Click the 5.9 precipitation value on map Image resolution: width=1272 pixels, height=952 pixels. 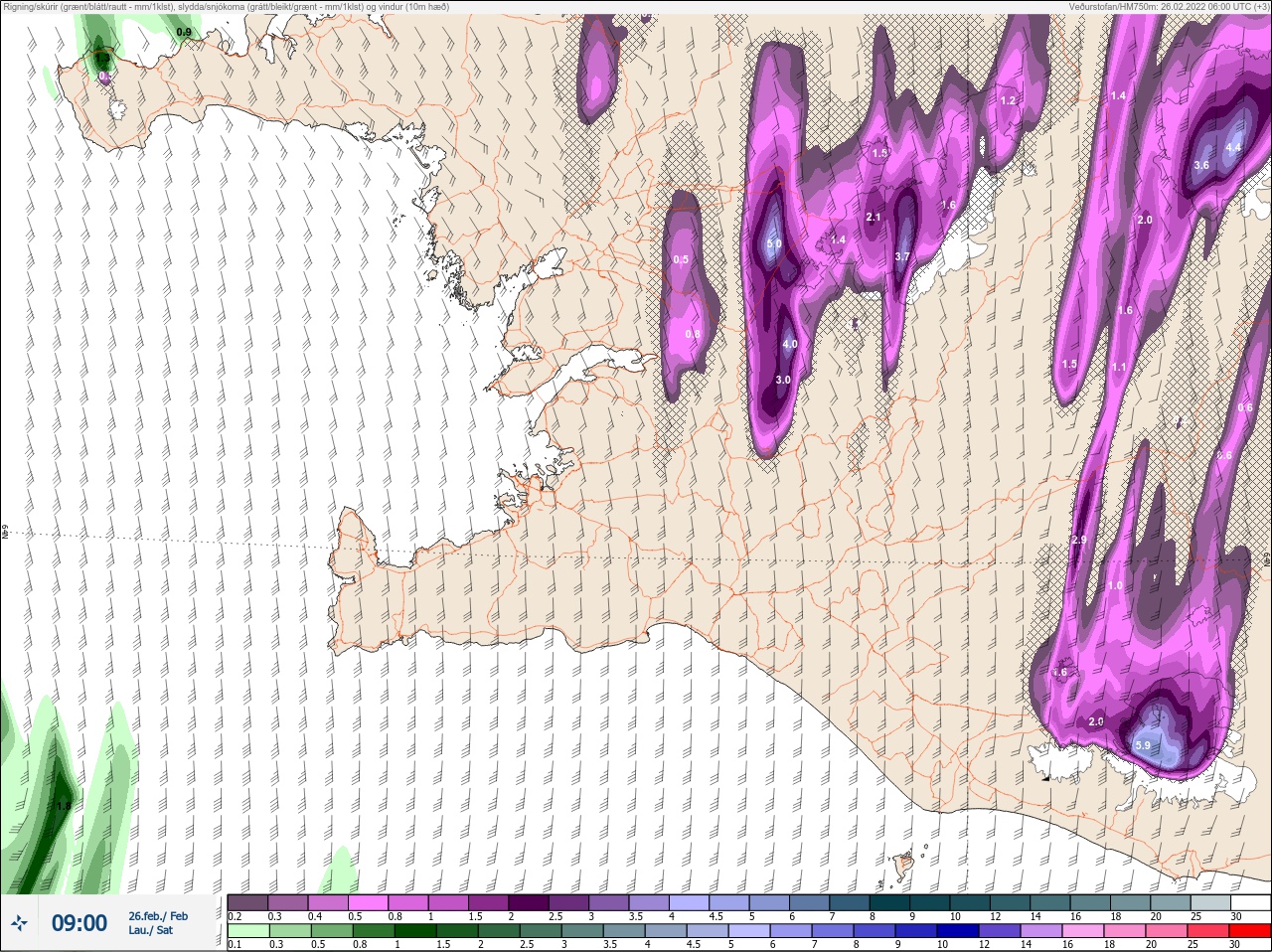(x=1143, y=745)
